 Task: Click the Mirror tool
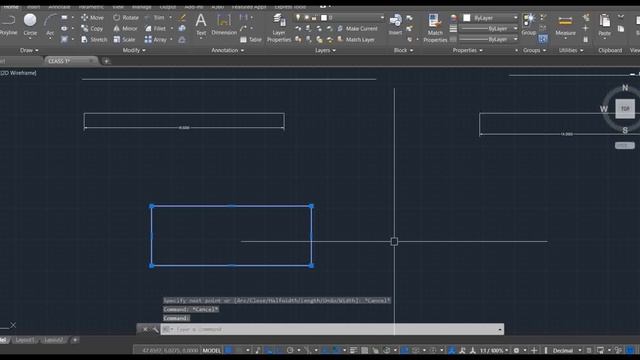125,29
